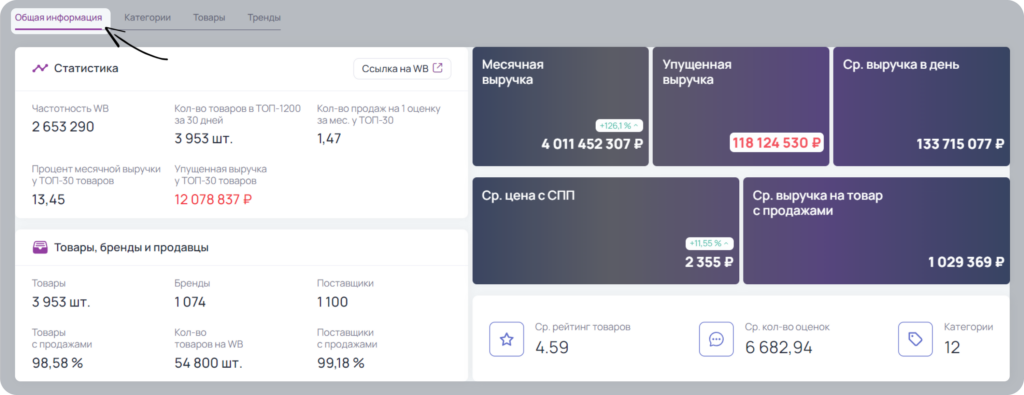Click the Ср. выручка в день value 133 715 077 ₽
This screenshot has width=1024, height=395.
coord(960,144)
